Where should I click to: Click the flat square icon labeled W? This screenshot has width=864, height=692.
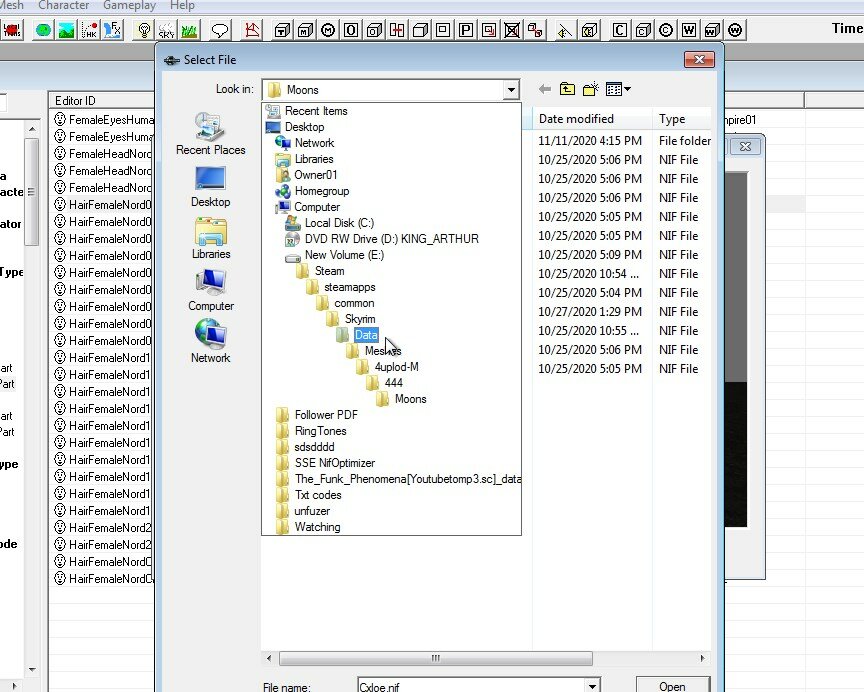[x=689, y=30]
